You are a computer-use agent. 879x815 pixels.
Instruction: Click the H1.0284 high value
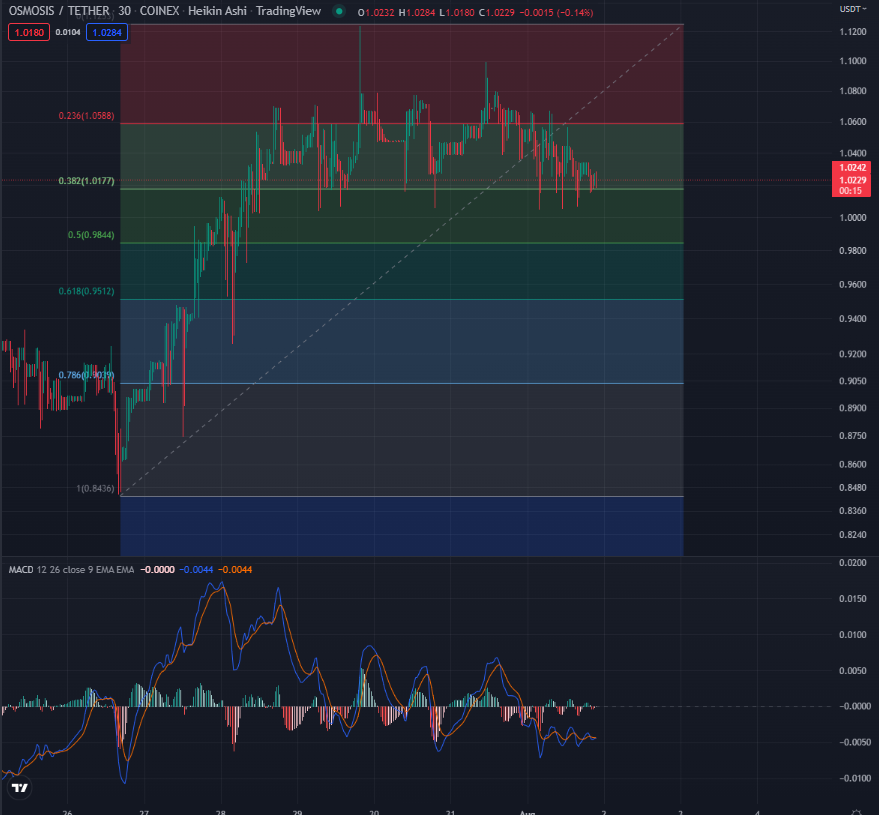(417, 12)
